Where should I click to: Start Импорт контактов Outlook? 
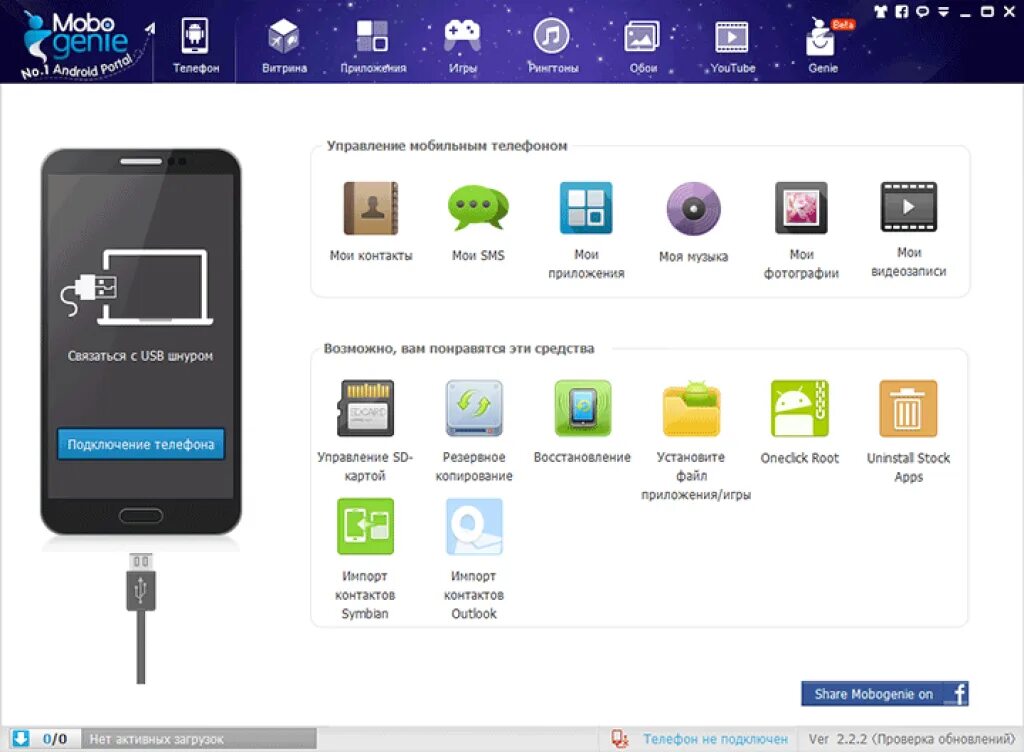[x=474, y=526]
